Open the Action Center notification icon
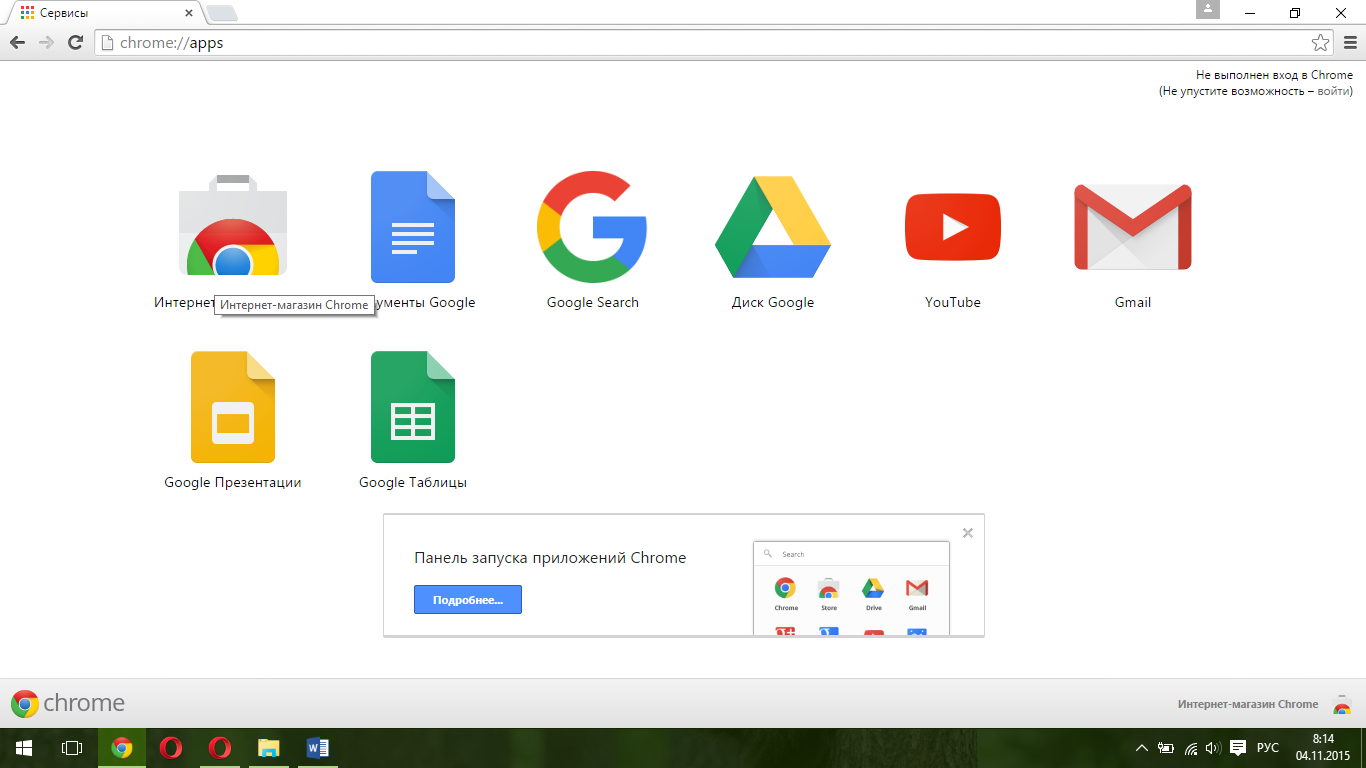The height and width of the screenshot is (768, 1366). point(1237,747)
